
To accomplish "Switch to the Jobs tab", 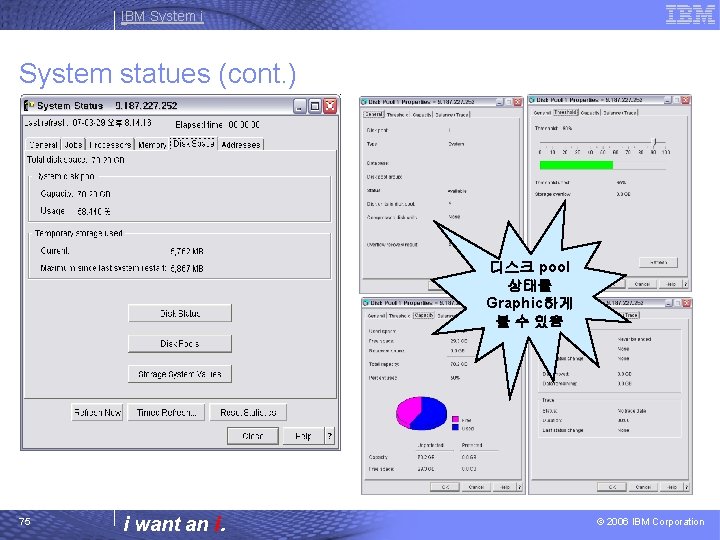I will (73, 145).
